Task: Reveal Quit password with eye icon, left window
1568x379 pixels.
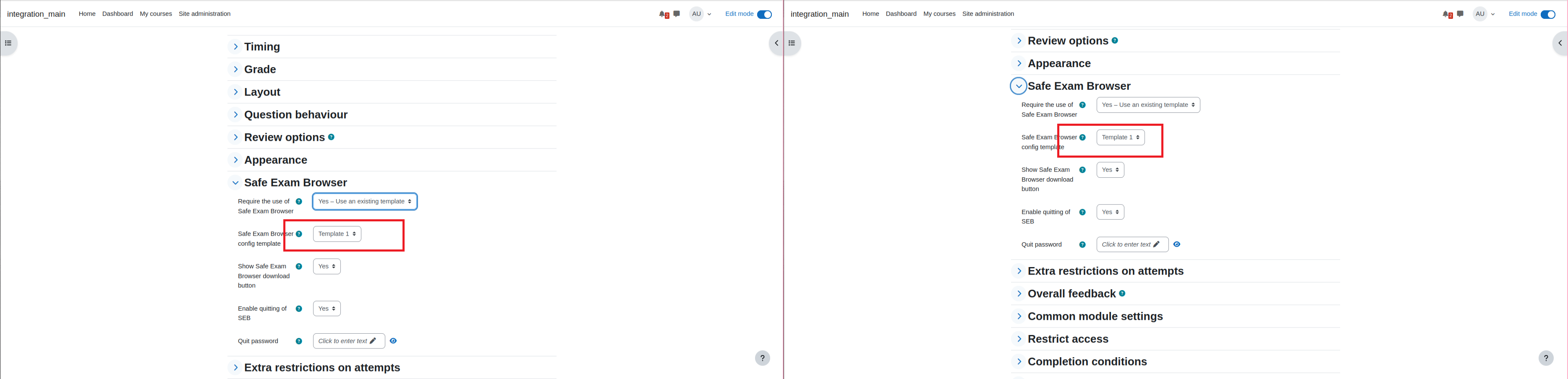Action: click(x=393, y=341)
